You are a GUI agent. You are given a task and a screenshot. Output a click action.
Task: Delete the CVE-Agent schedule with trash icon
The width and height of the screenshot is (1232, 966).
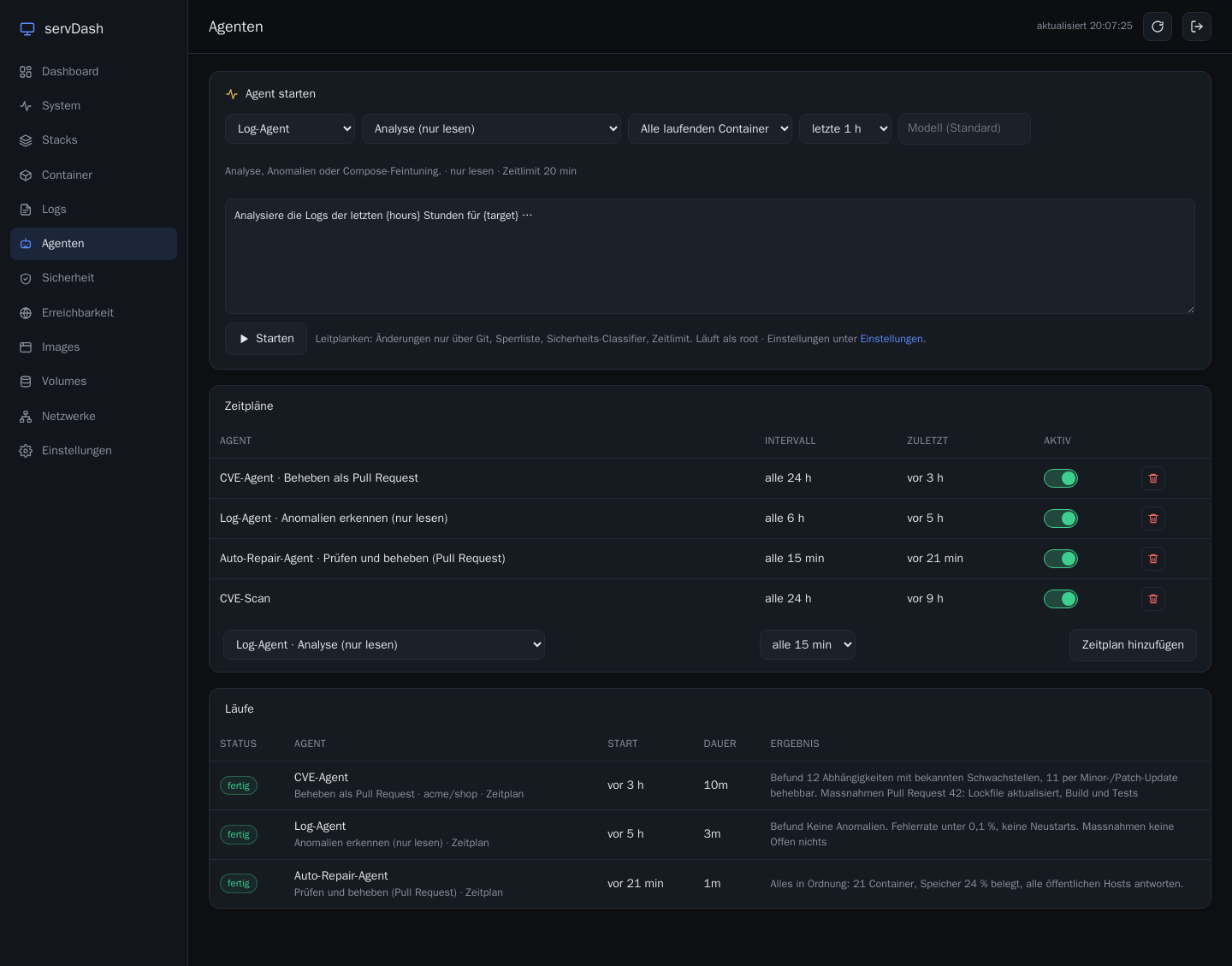coord(1153,478)
